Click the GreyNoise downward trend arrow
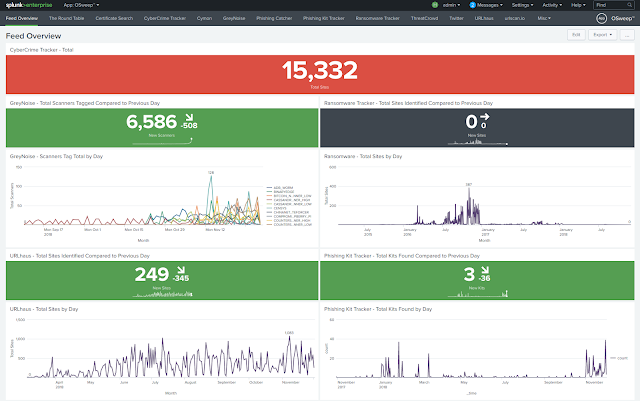The height and width of the screenshot is (401, 640). 189,118
